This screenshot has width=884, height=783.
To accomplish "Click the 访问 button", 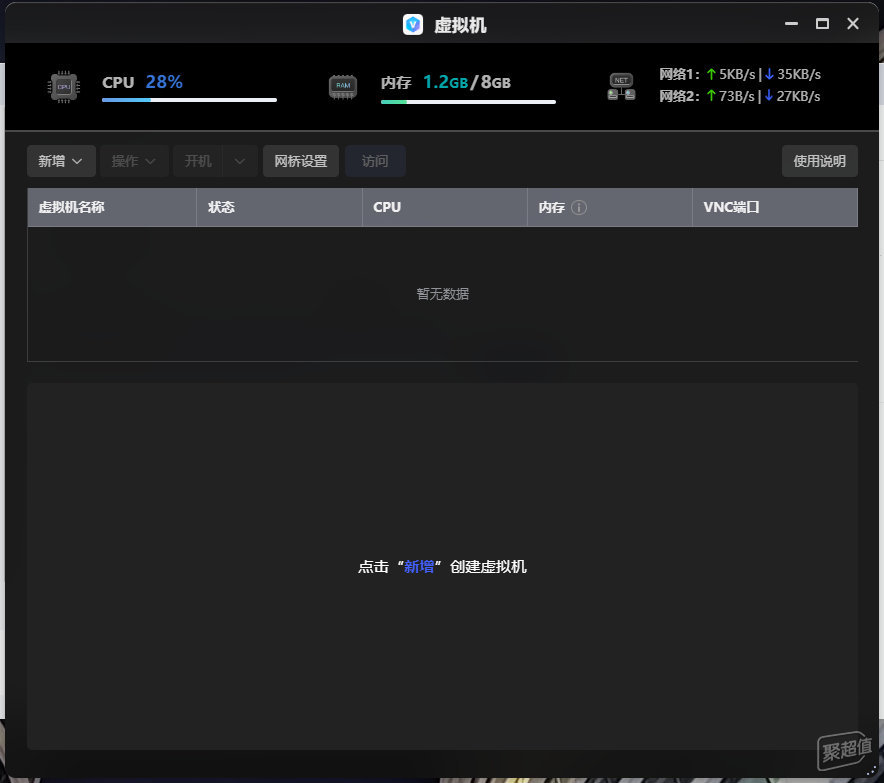I will point(375,161).
